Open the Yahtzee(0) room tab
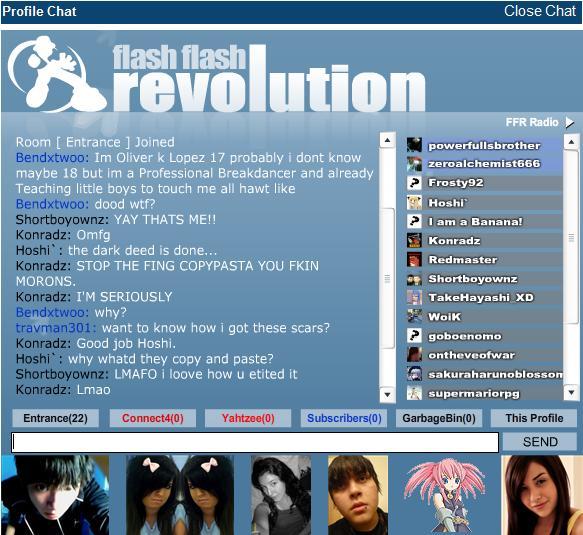The image size is (583, 535). [x=248, y=418]
